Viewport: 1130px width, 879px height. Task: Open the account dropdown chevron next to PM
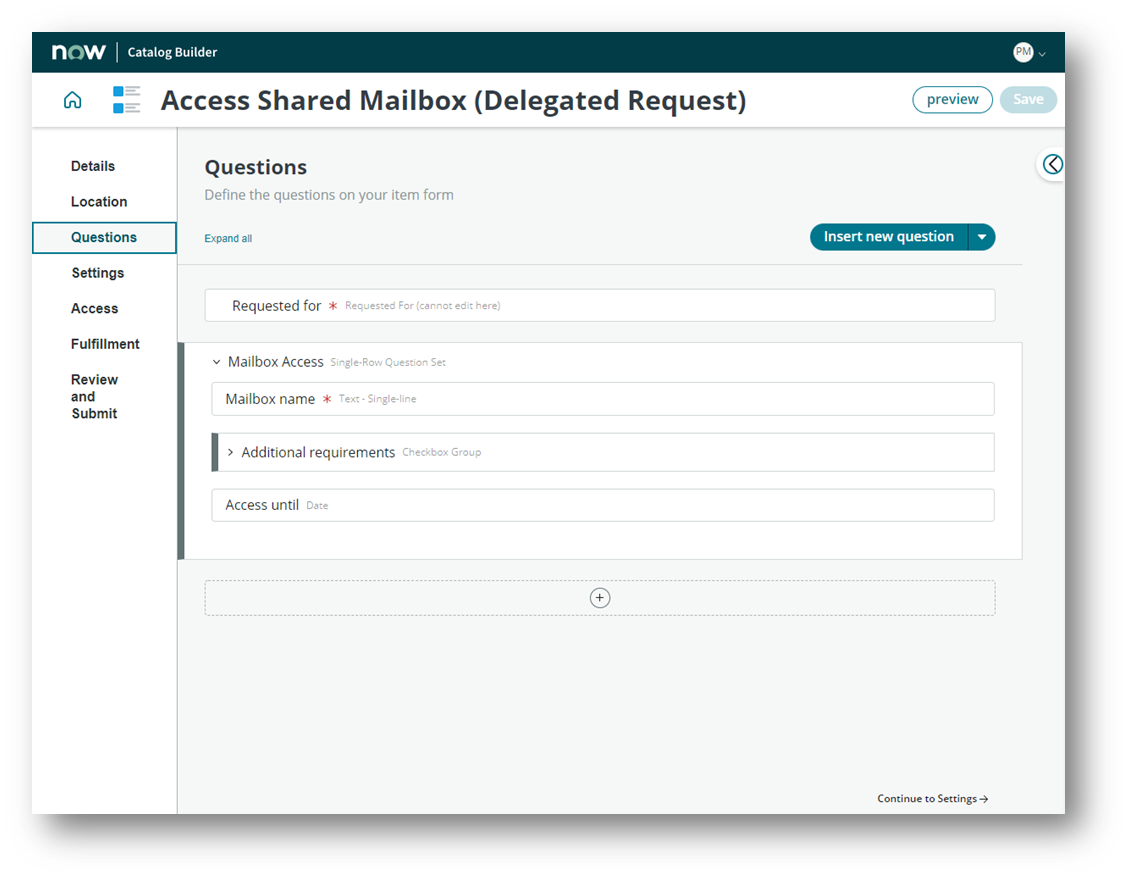[x=1041, y=53]
